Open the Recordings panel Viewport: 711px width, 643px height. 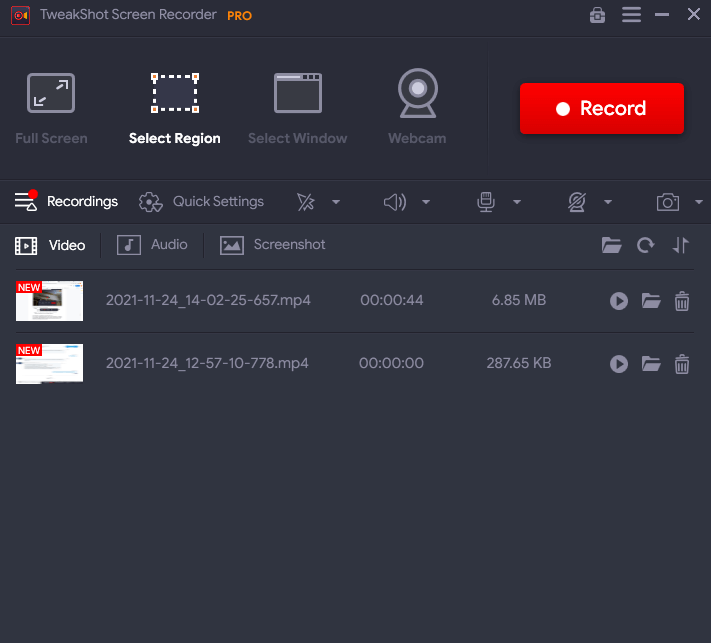click(x=66, y=201)
